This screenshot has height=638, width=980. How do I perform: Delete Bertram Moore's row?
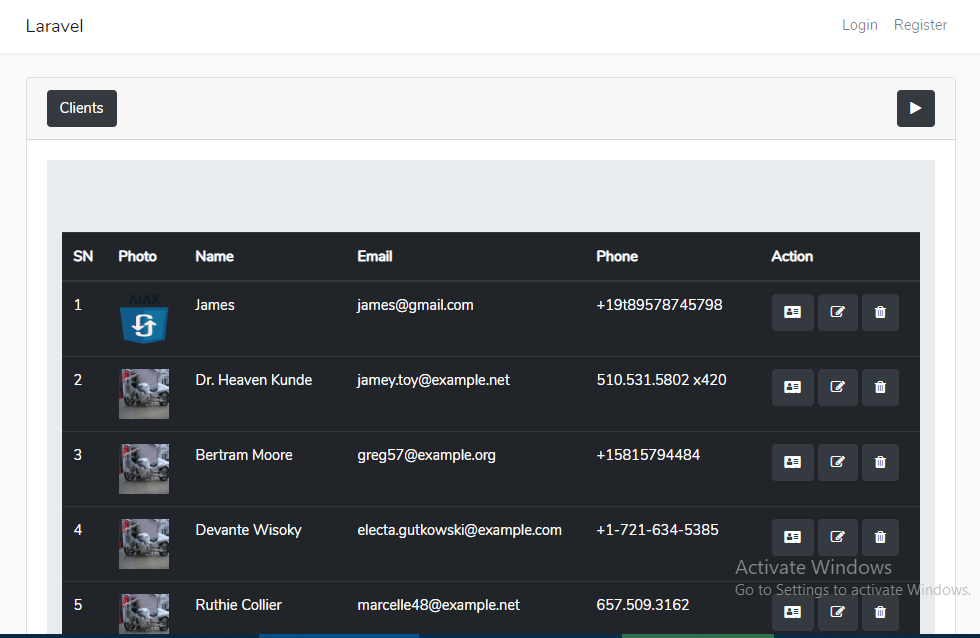pyautogui.click(x=880, y=462)
